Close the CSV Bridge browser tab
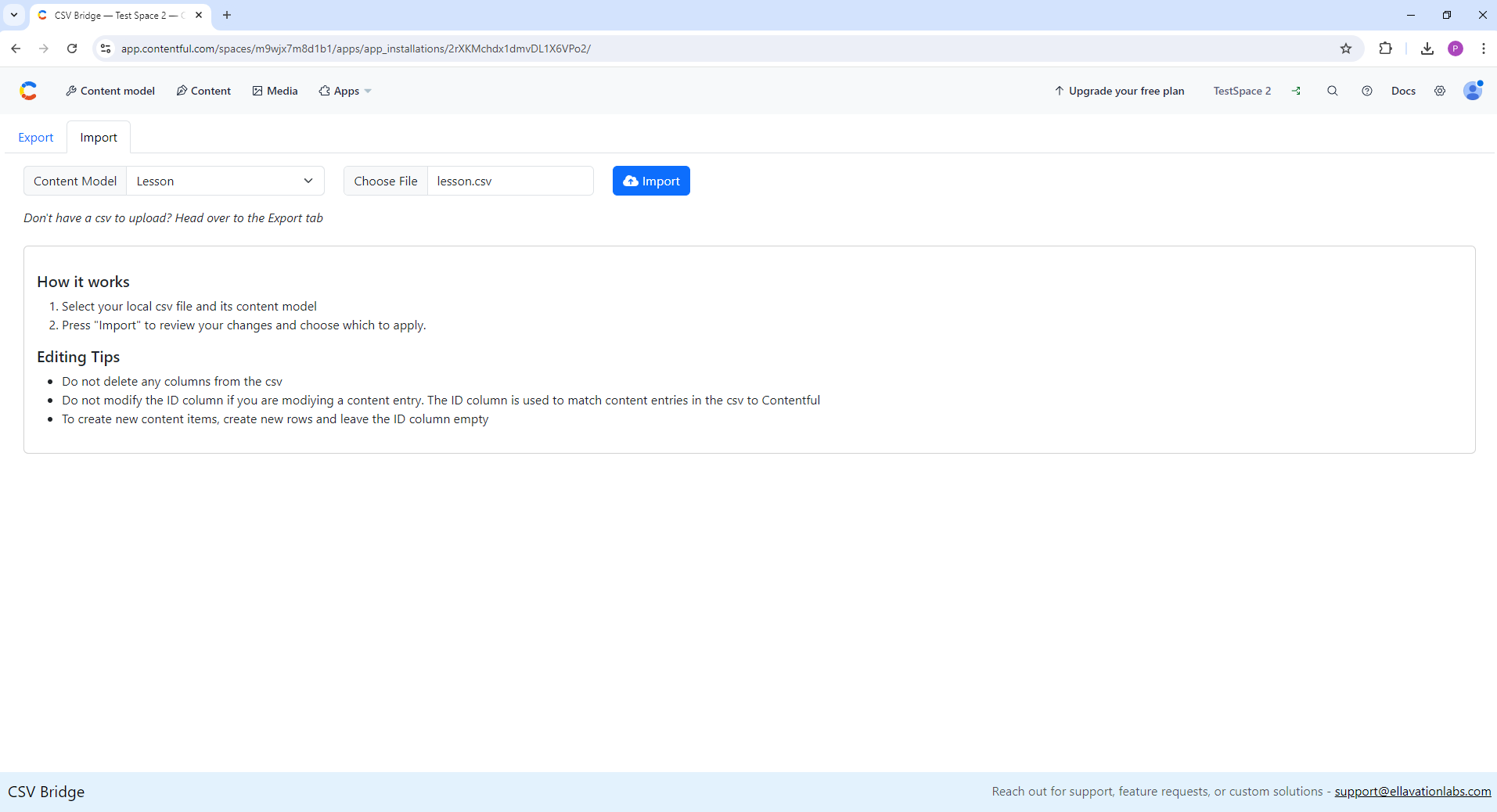The height and width of the screenshot is (812, 1497). tap(199, 15)
